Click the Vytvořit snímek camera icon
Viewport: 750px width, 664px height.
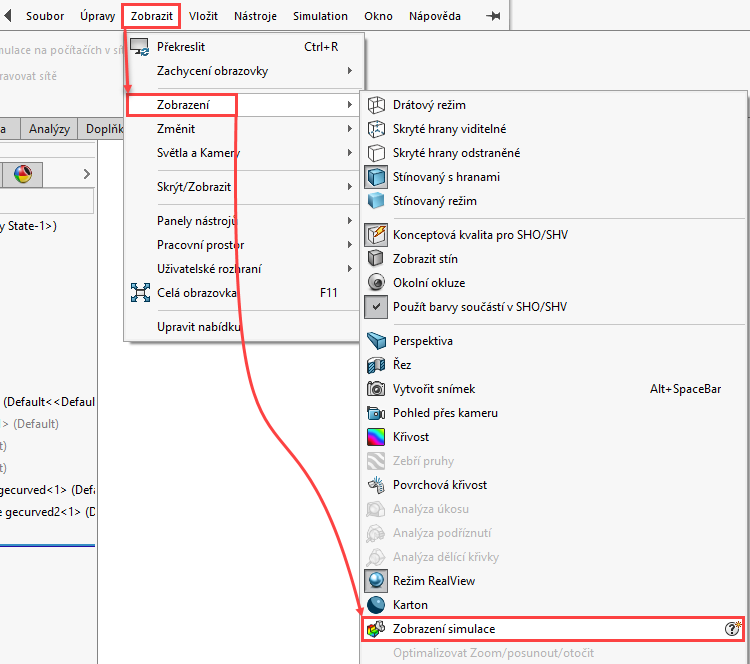click(x=376, y=388)
